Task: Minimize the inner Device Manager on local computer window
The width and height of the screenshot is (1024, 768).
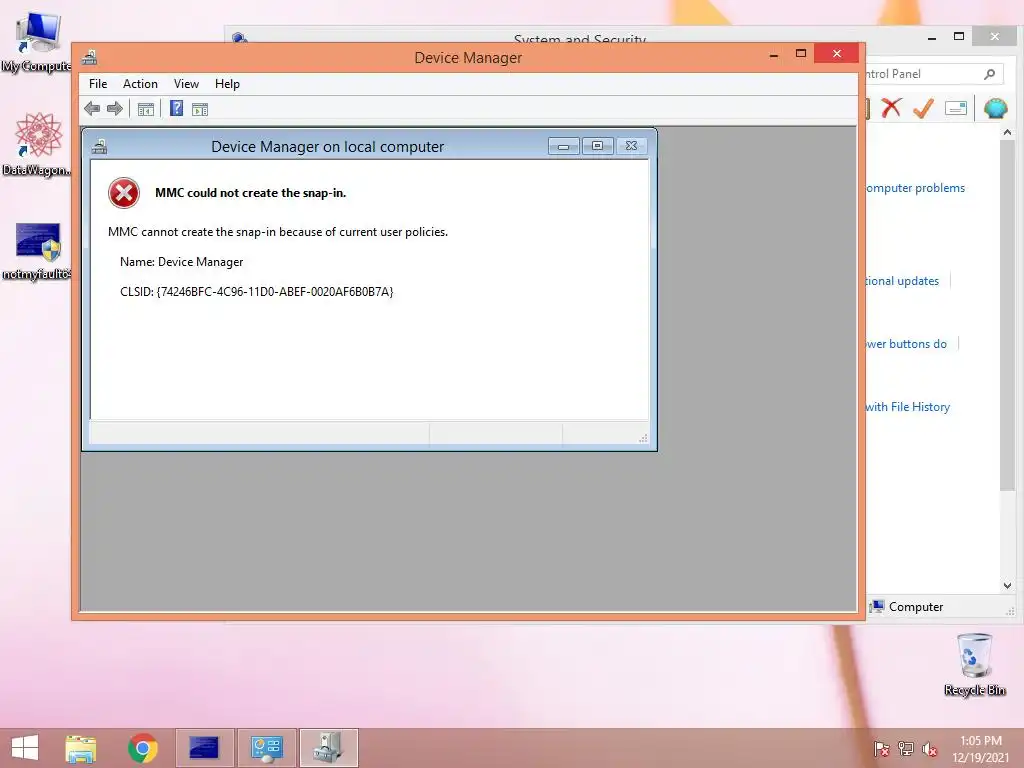Action: coord(564,146)
